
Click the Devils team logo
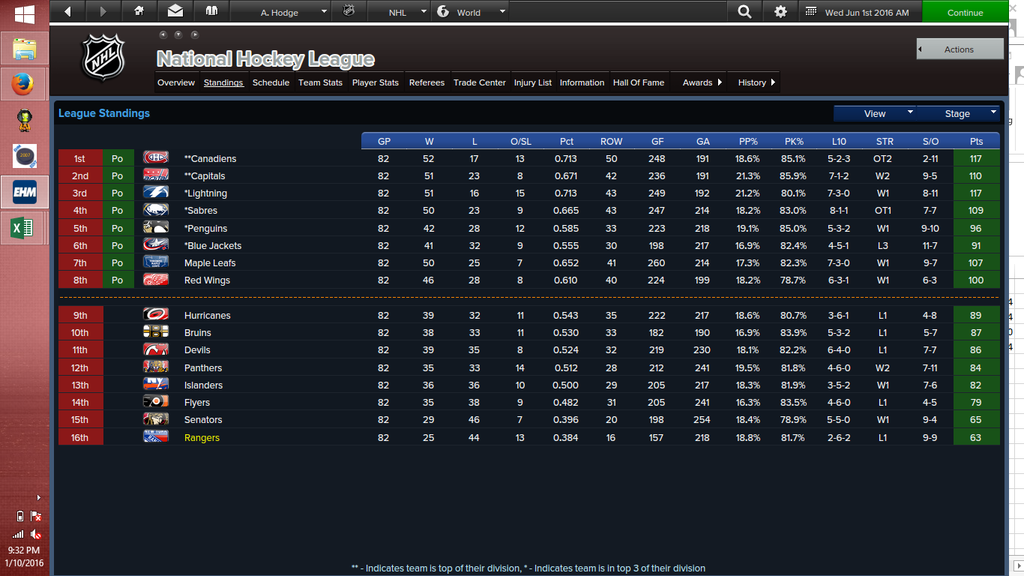click(155, 349)
